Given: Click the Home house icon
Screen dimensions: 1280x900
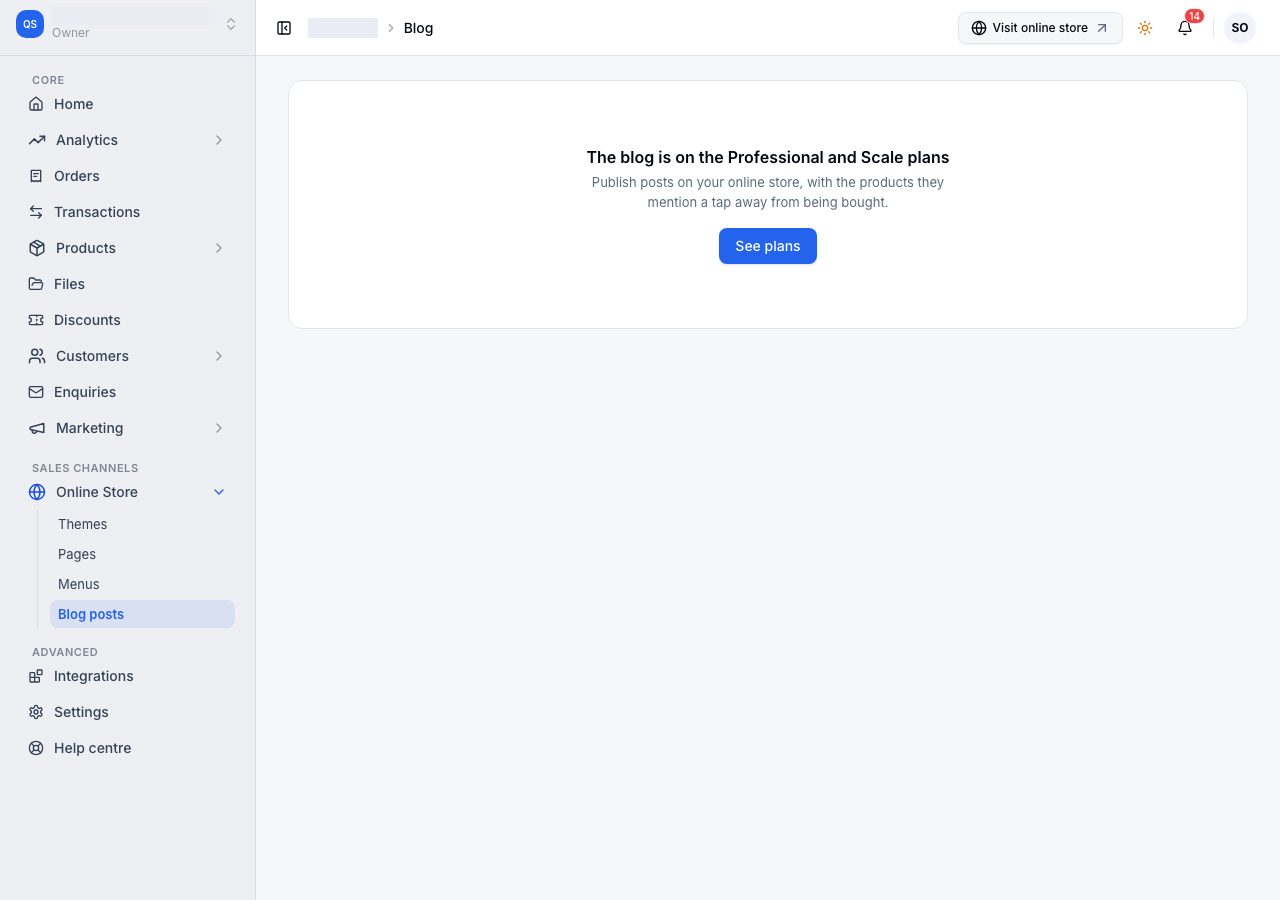Looking at the screenshot, I should pyautogui.click(x=36, y=104).
